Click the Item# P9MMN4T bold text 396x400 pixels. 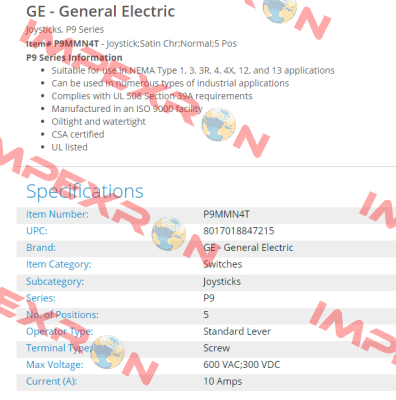click(x=62, y=44)
